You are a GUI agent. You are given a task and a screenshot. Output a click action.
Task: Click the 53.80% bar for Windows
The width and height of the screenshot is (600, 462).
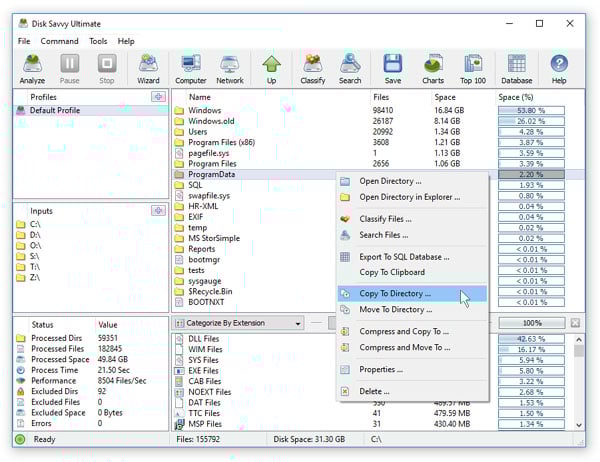(x=530, y=110)
